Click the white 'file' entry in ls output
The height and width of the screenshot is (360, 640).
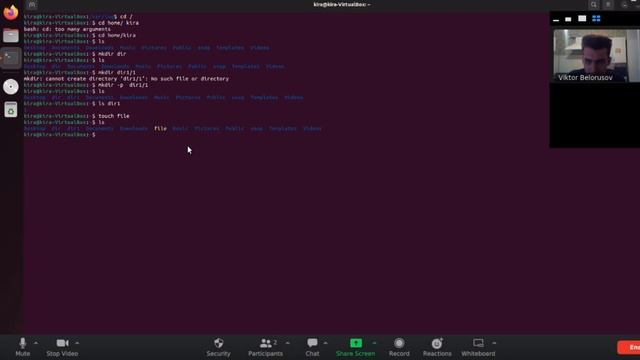160,129
